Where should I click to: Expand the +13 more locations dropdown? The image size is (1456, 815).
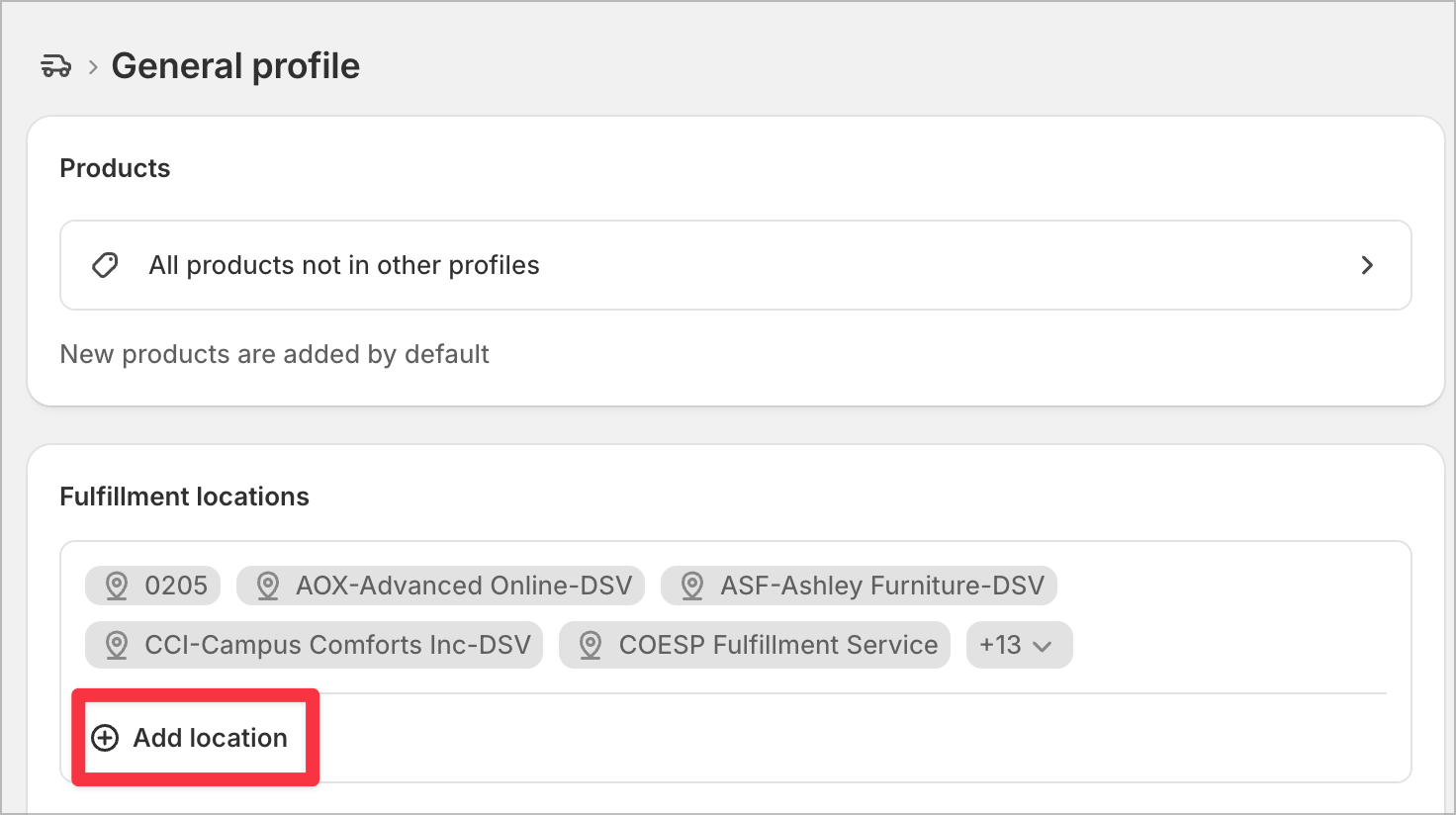1019,645
